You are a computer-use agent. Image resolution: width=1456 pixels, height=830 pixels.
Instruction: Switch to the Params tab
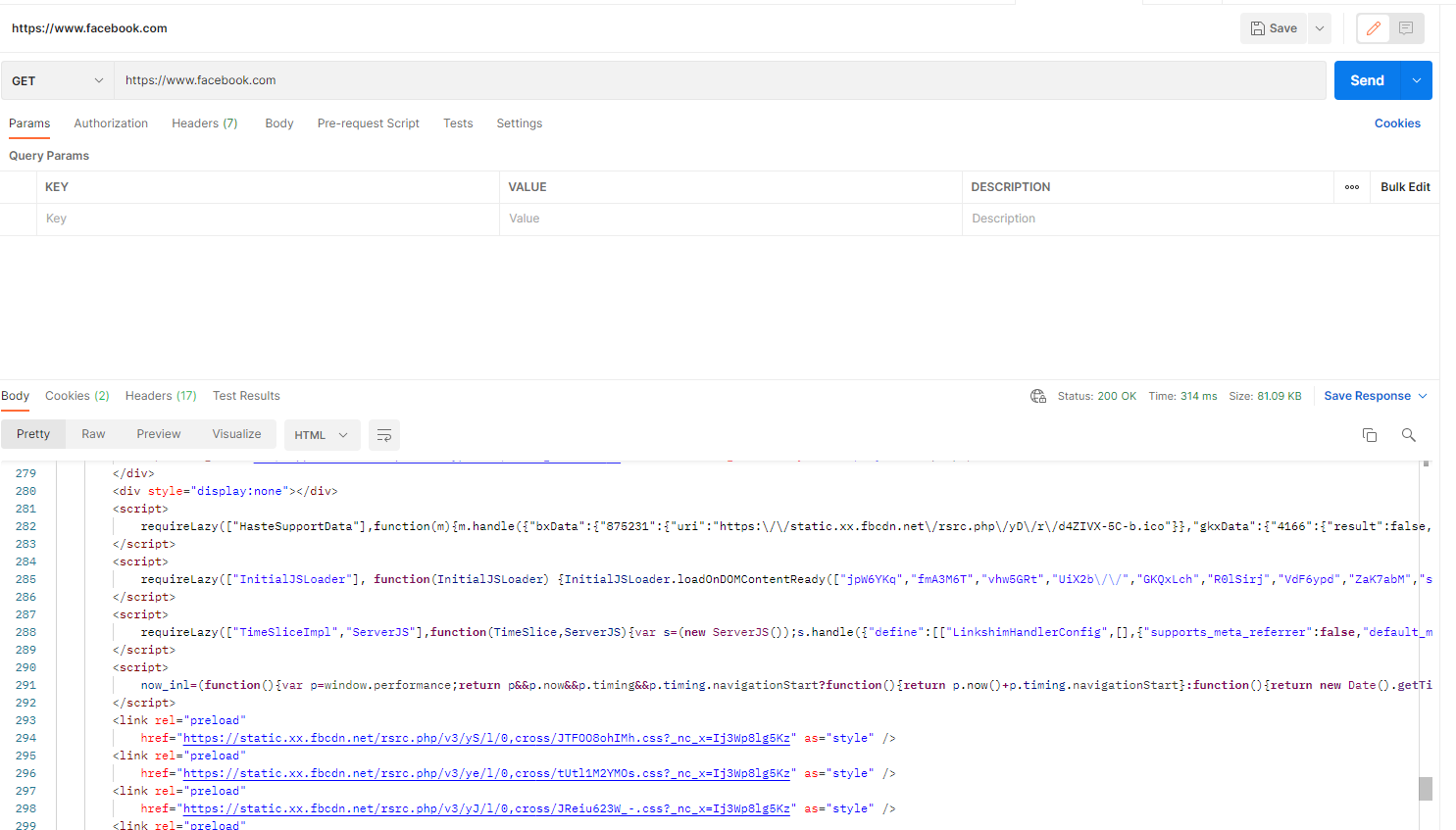click(x=29, y=123)
